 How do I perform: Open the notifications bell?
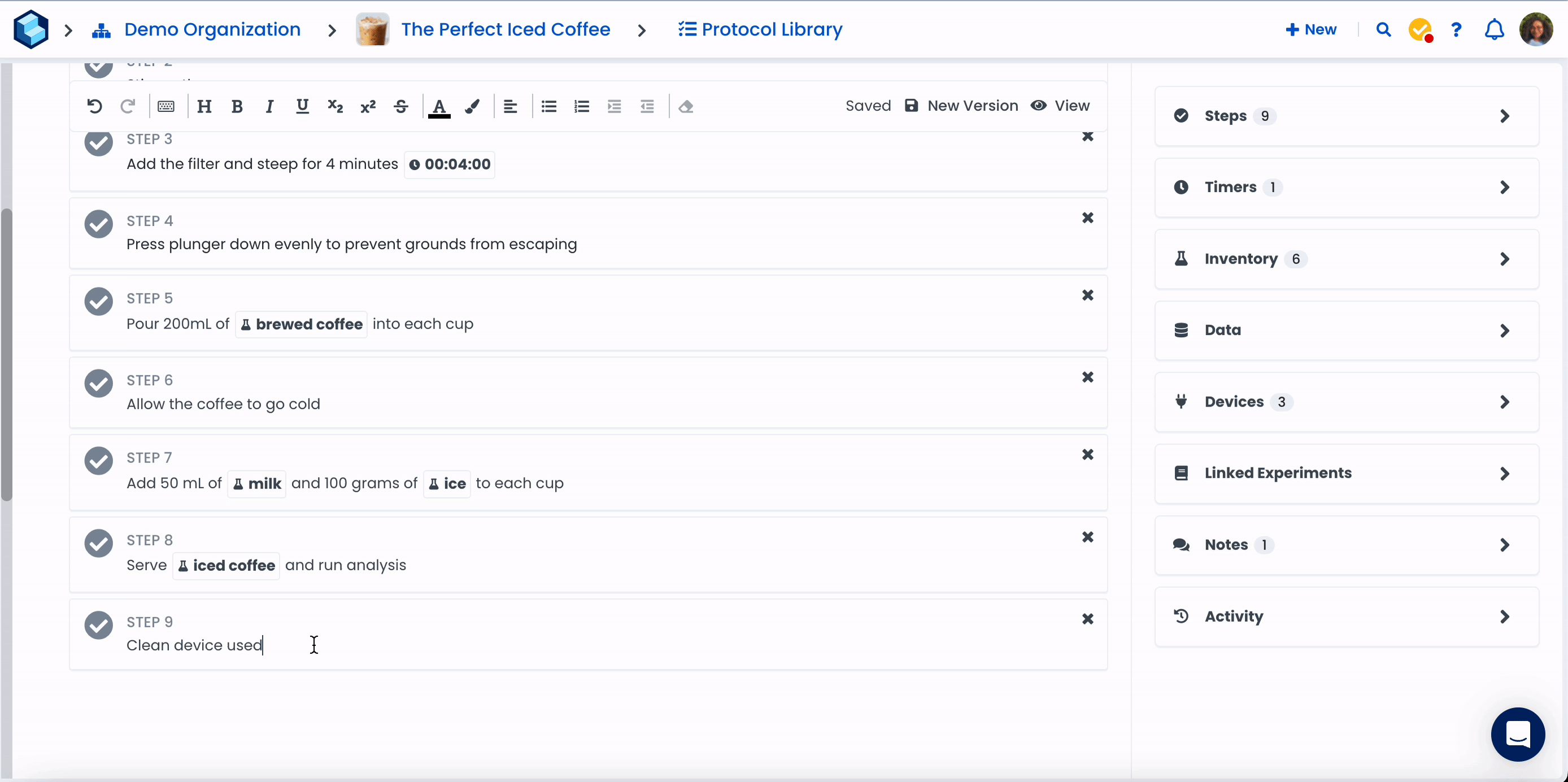(x=1494, y=29)
